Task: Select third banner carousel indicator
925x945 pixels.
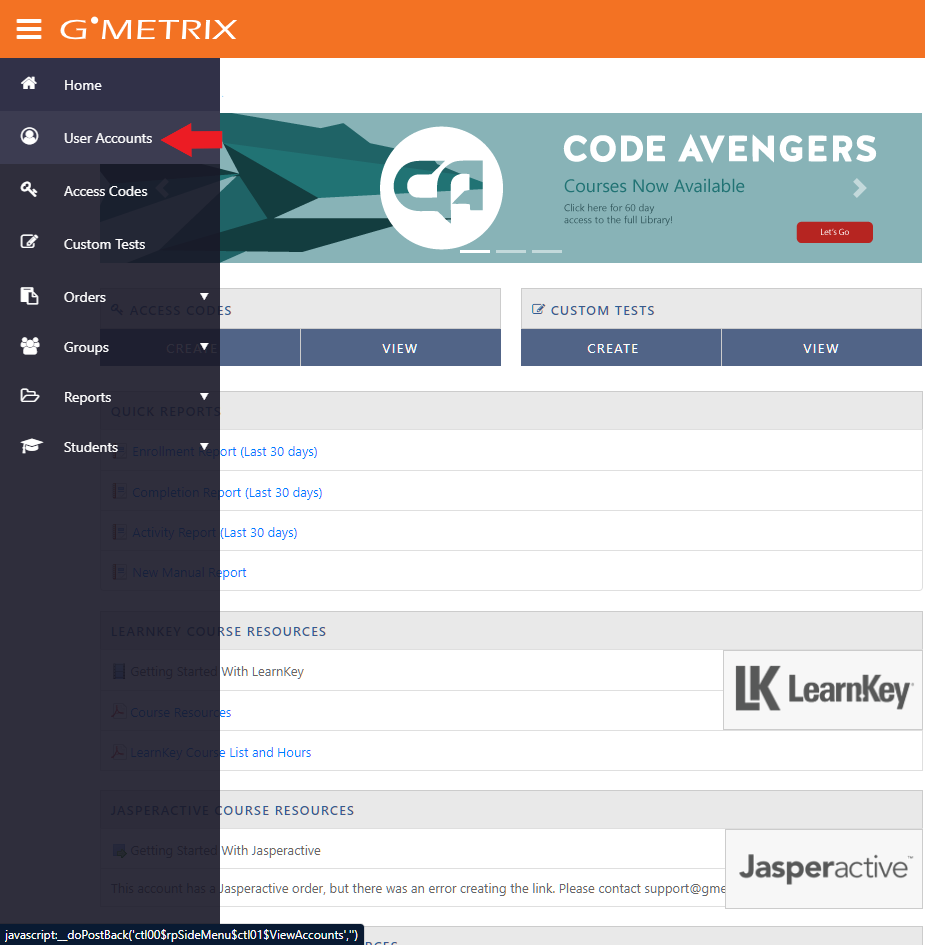Action: pyautogui.click(x=547, y=251)
